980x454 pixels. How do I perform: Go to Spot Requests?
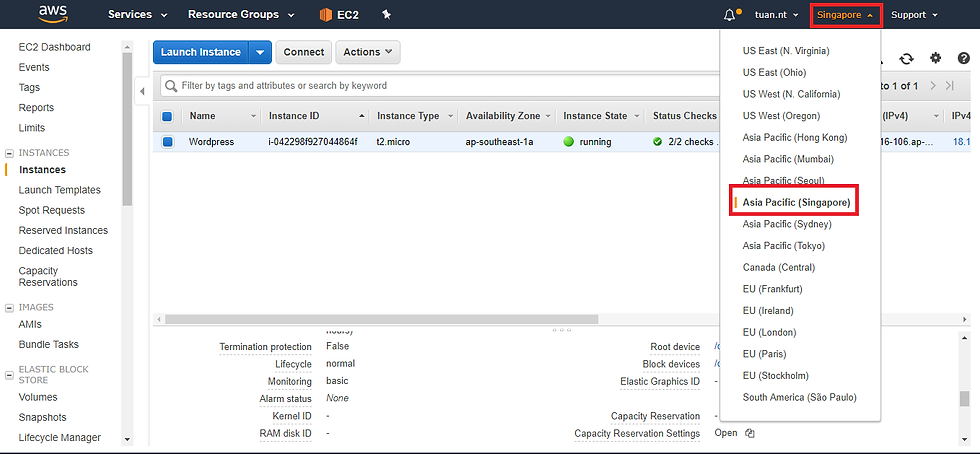[x=52, y=210]
